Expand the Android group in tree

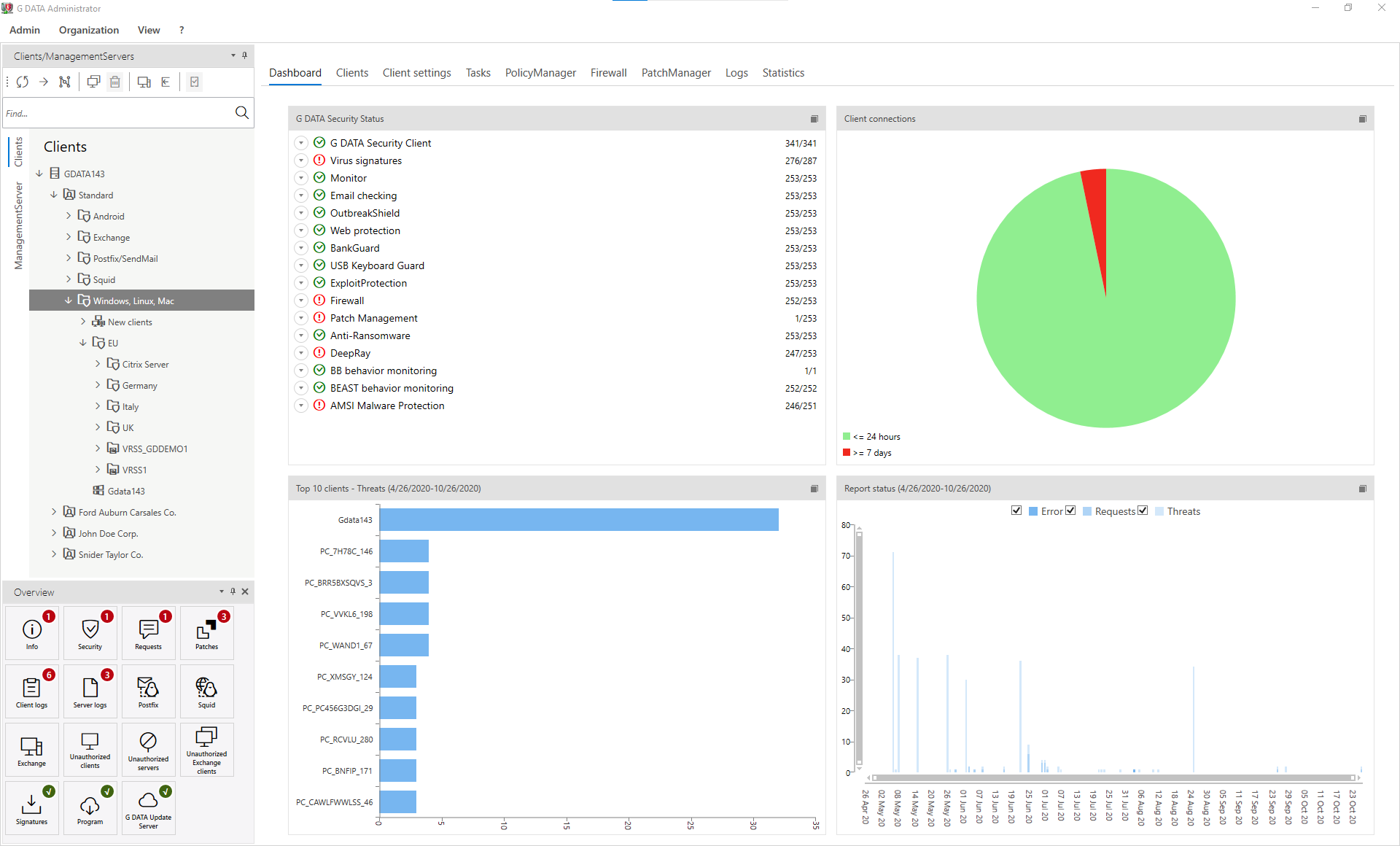(69, 216)
